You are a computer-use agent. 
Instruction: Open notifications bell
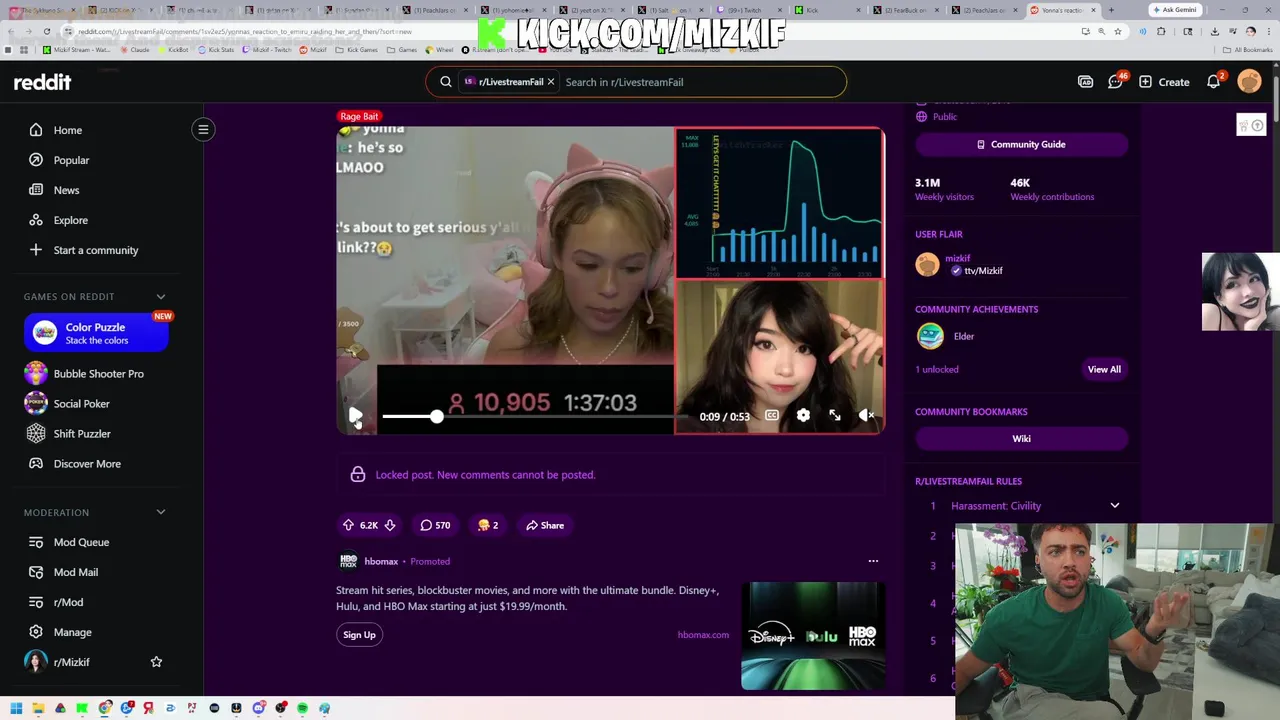coord(1214,82)
